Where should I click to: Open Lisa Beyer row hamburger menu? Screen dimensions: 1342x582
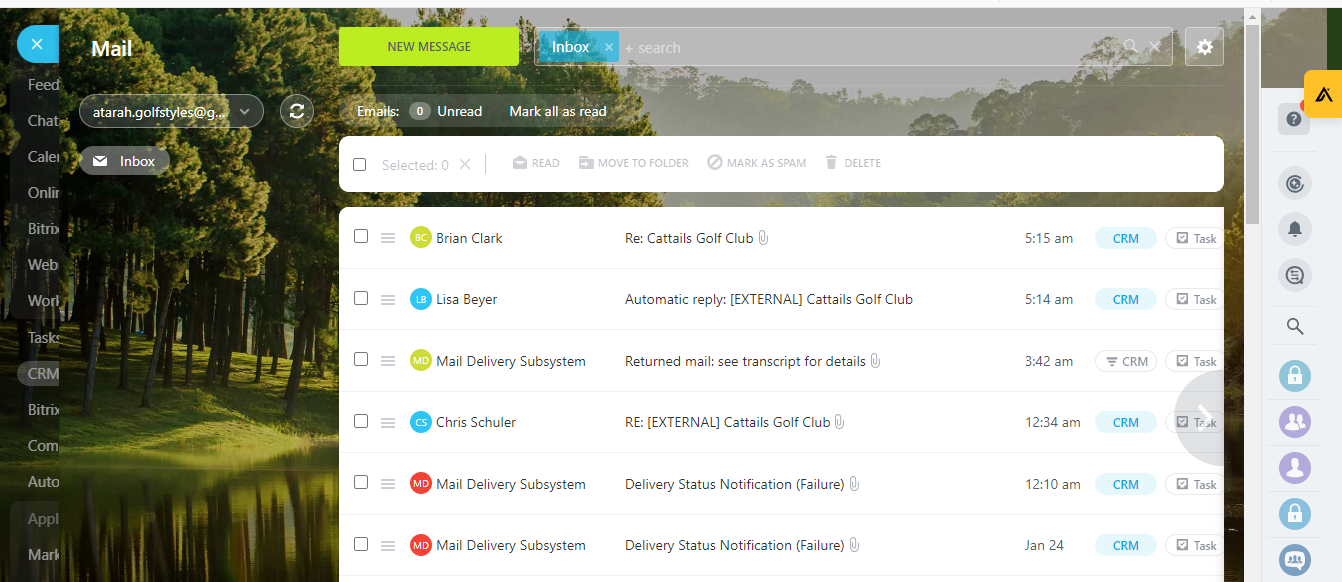tap(388, 299)
